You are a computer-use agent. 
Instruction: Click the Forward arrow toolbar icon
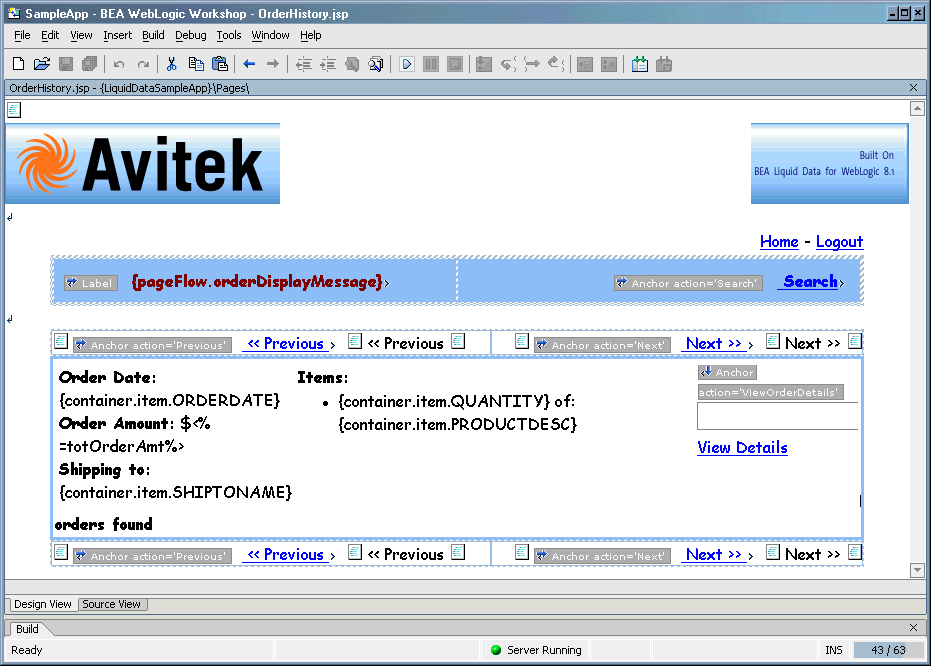click(x=273, y=64)
